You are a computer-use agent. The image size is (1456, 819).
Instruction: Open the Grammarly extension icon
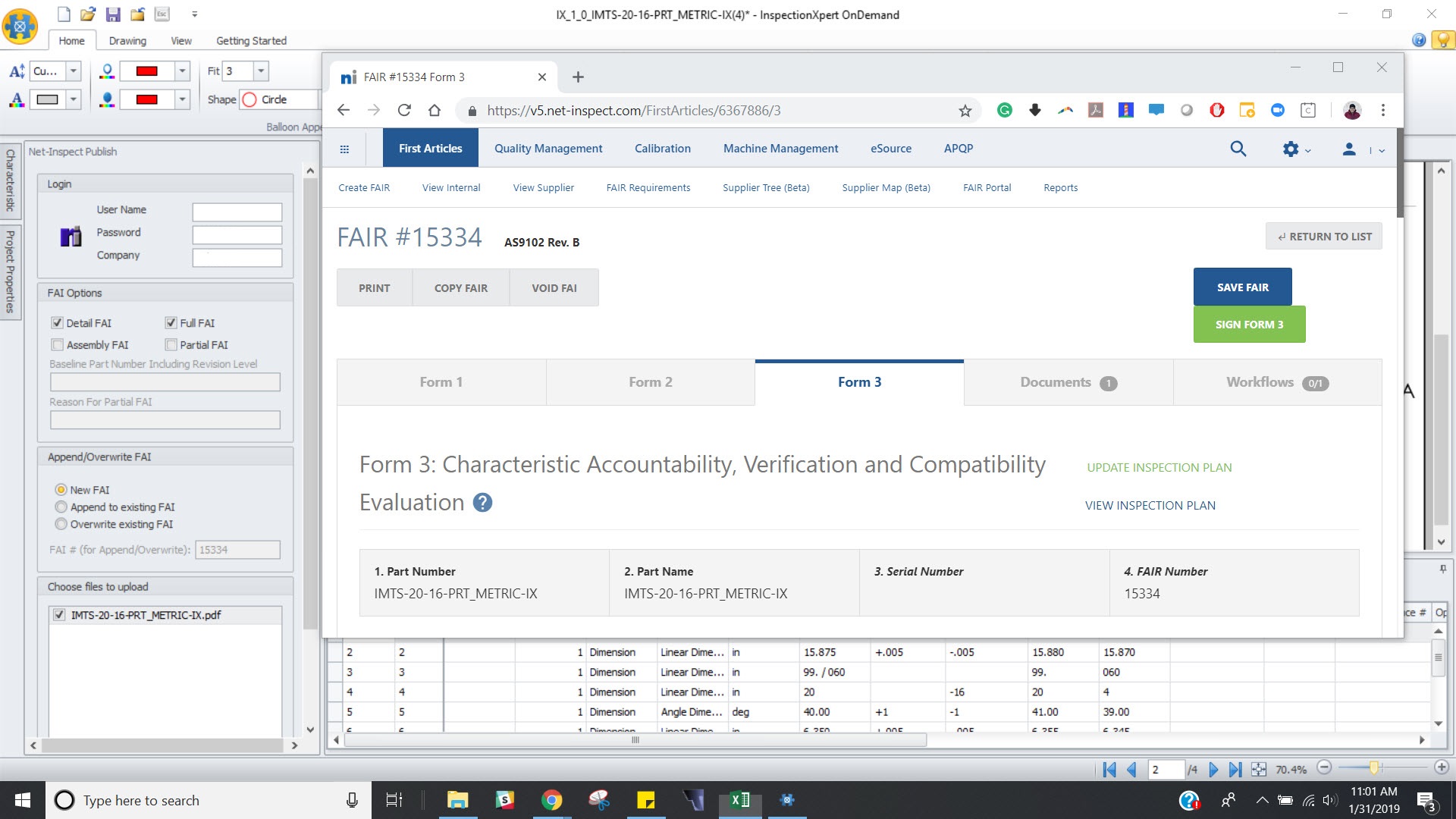click(x=1004, y=110)
